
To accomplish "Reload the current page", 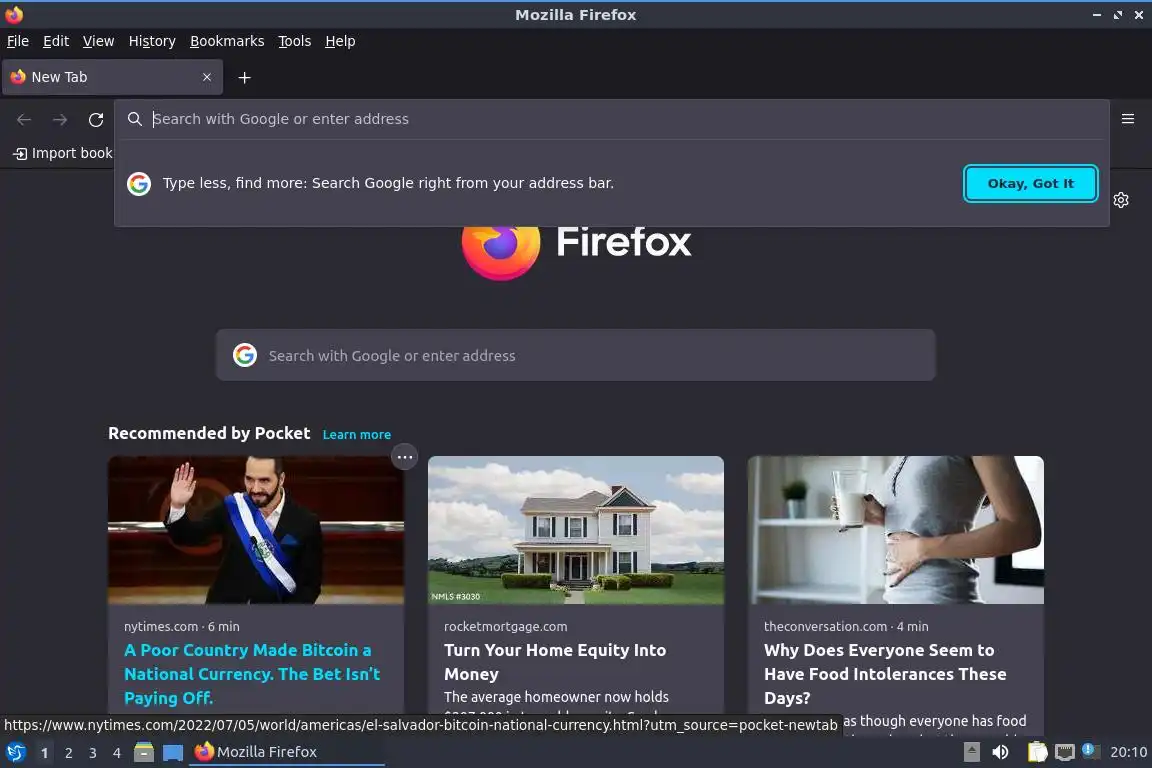I will [x=96, y=120].
